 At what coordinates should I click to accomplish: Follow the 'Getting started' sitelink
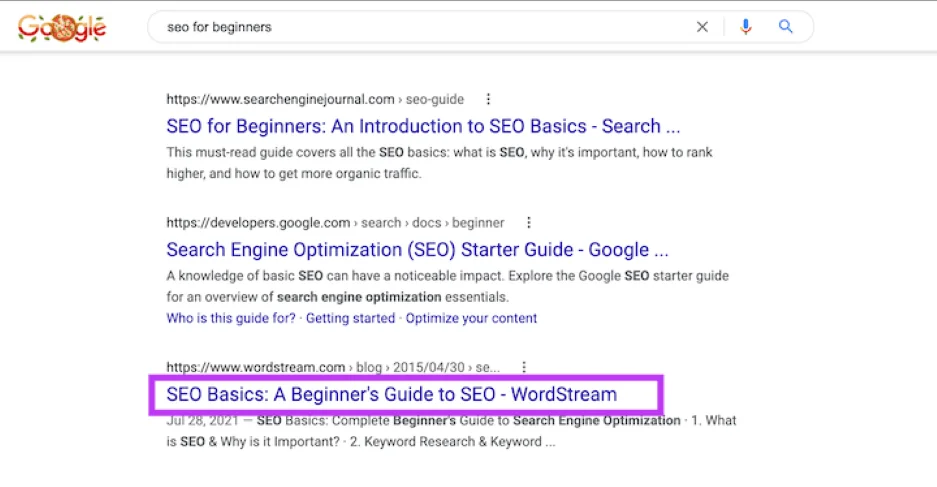tap(350, 318)
